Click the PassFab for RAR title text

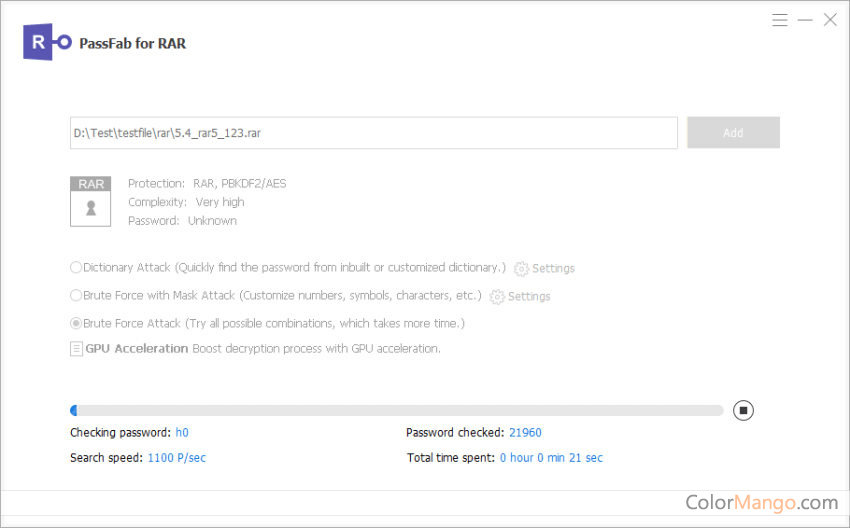(132, 43)
